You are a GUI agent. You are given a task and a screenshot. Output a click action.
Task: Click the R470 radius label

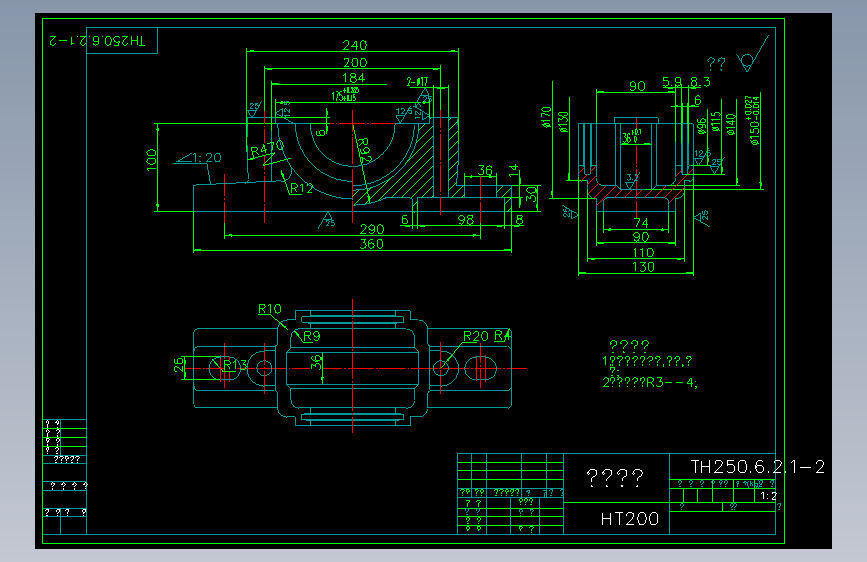click(267, 149)
